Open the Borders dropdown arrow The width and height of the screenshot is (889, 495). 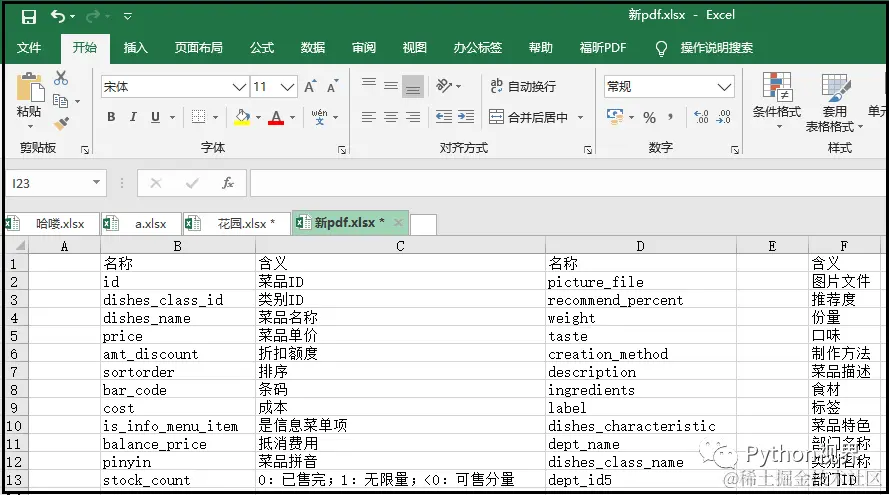click(x=215, y=117)
